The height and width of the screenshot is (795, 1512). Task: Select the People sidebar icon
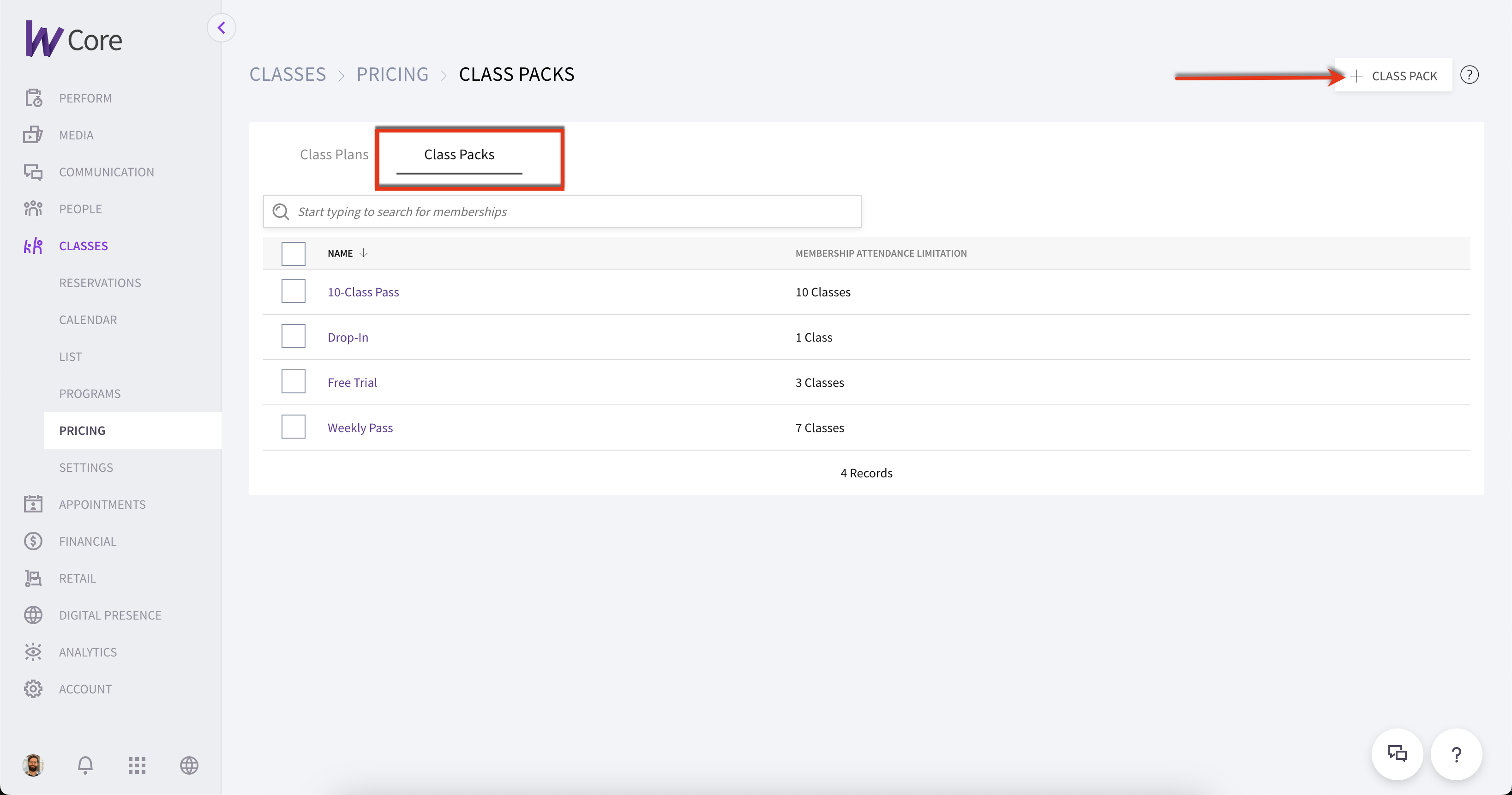pyautogui.click(x=33, y=208)
